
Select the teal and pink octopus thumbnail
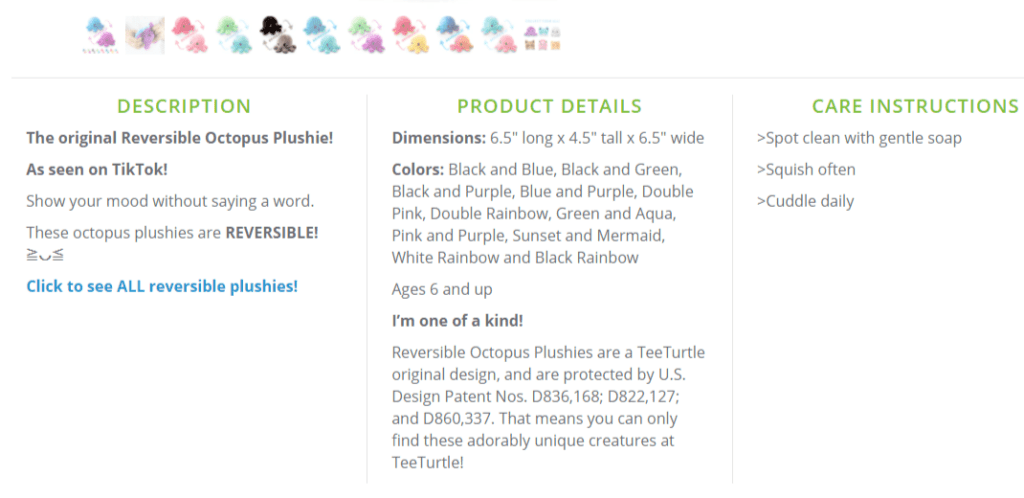click(497, 35)
